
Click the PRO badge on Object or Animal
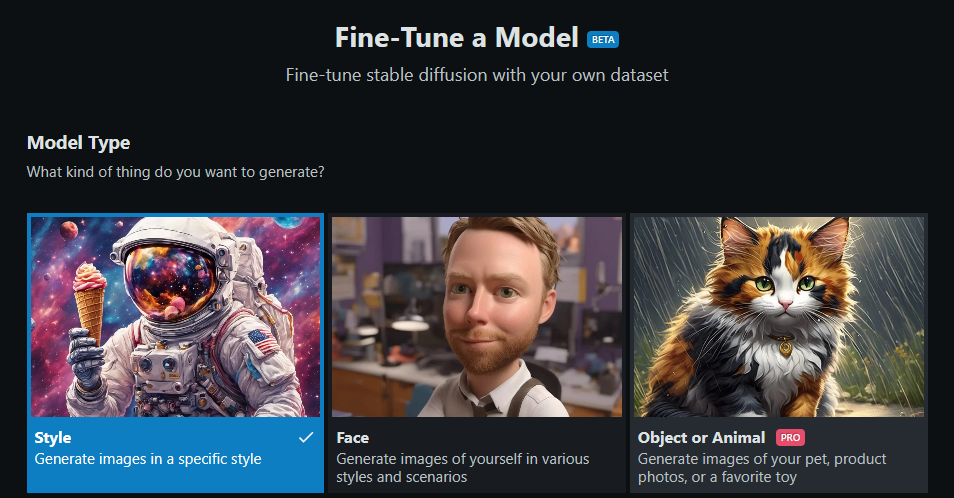(790, 438)
